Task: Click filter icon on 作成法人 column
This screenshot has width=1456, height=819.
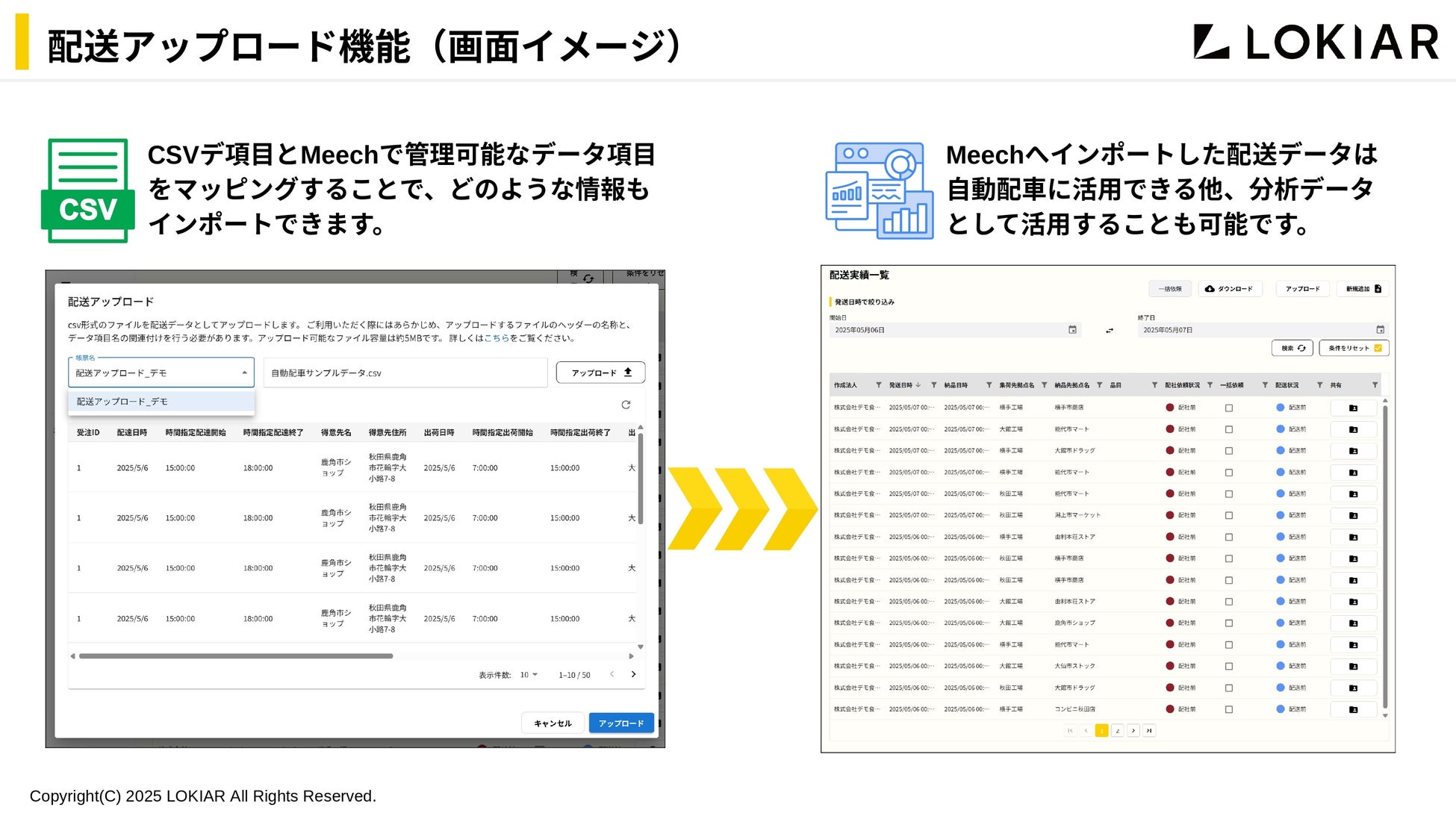Action: coord(878,385)
